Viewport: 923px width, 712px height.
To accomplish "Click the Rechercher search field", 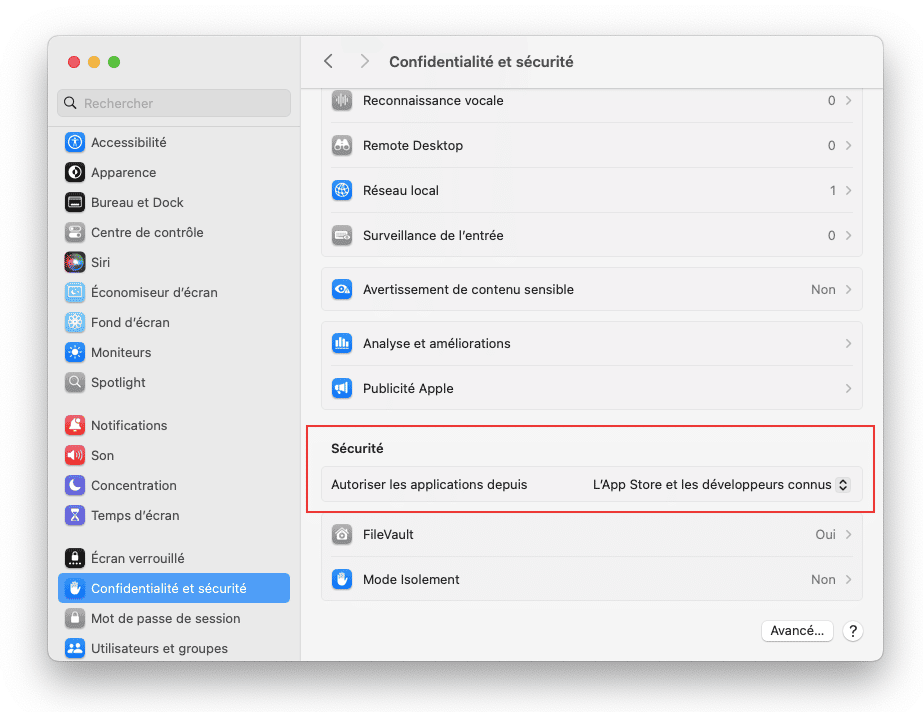I will 174,103.
